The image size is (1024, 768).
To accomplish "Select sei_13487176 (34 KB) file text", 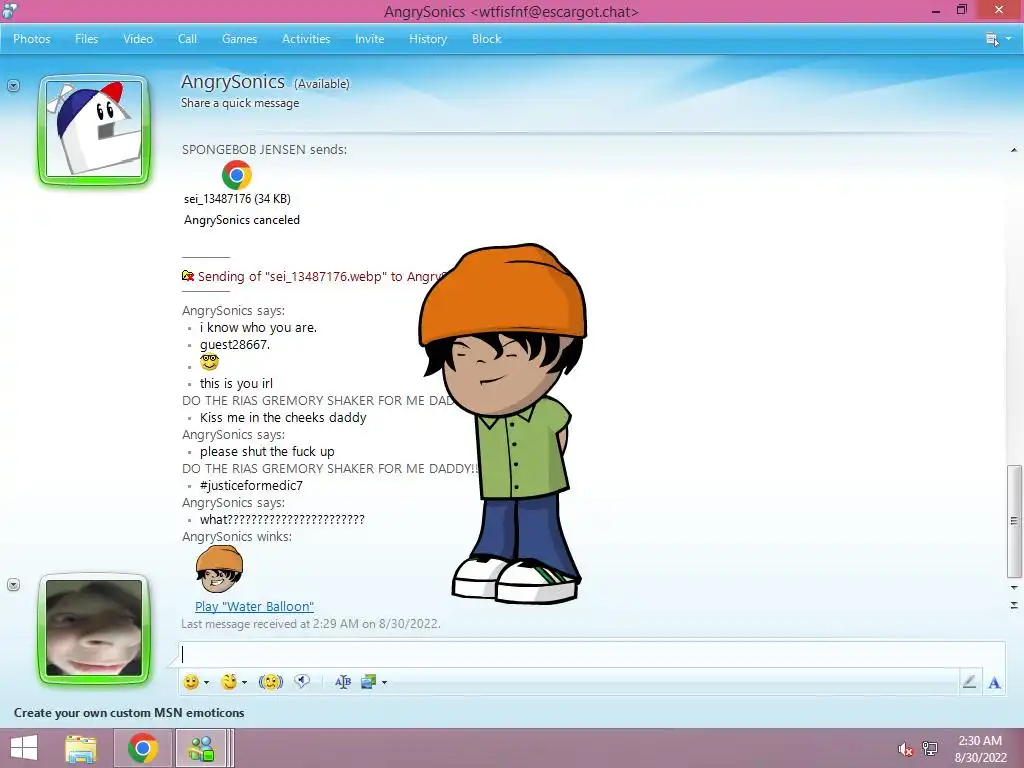I will point(237,199).
